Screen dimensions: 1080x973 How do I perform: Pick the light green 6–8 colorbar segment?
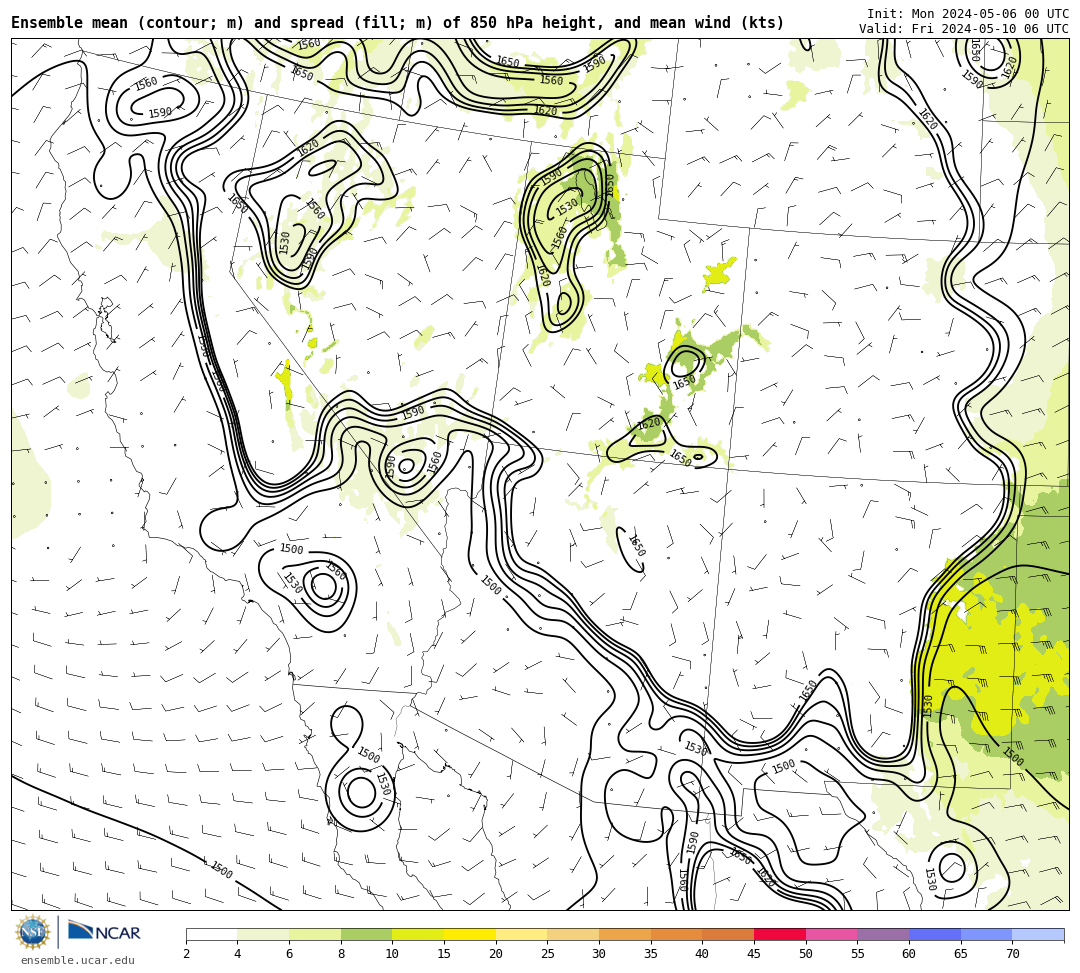[315, 934]
